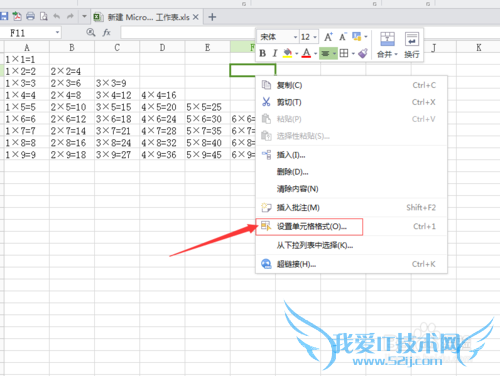500x376 pixels.
Task: Click the Undo arrow
Action: (57, 16)
